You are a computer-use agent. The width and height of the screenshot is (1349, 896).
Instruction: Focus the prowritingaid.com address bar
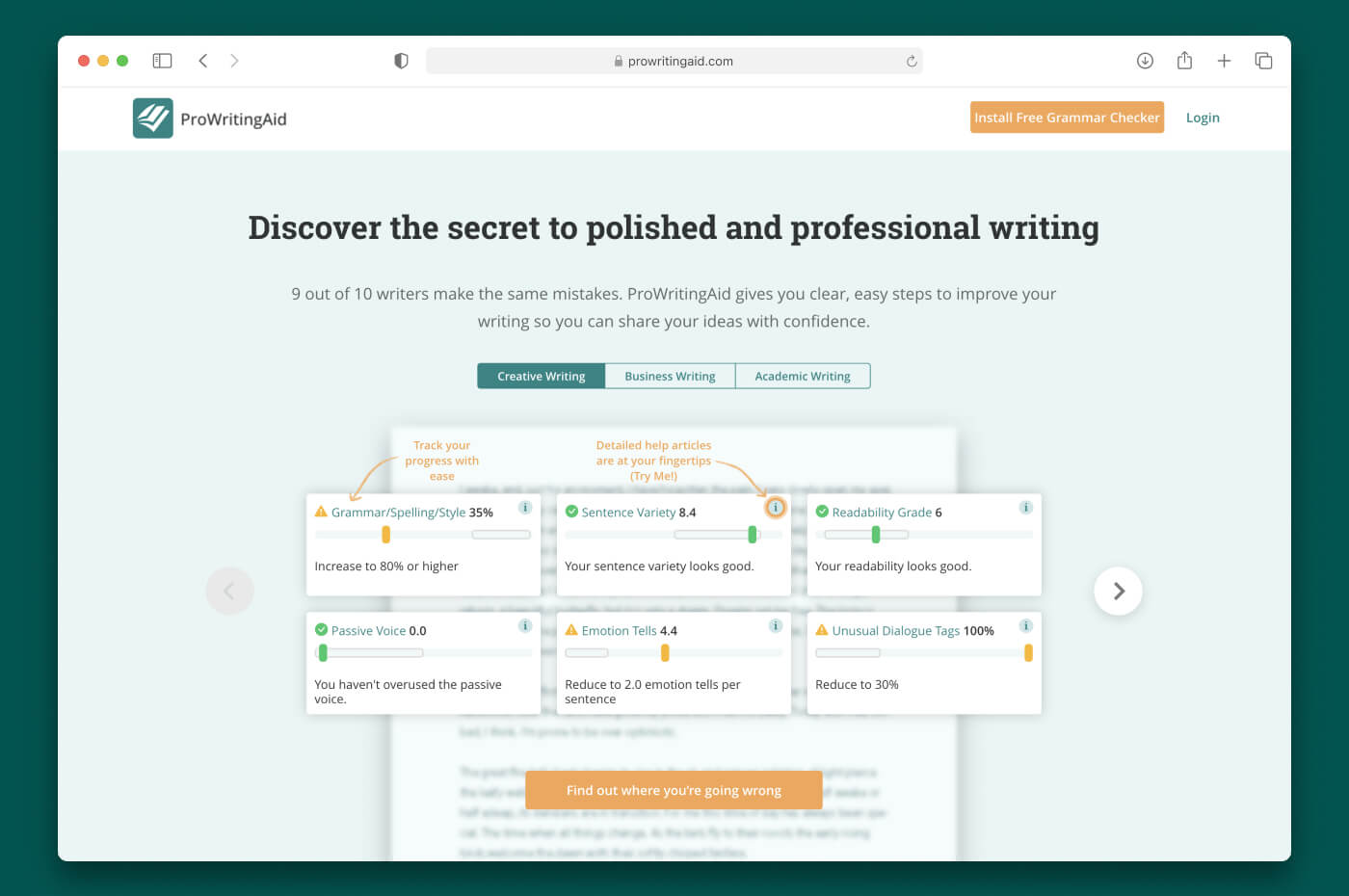point(674,61)
